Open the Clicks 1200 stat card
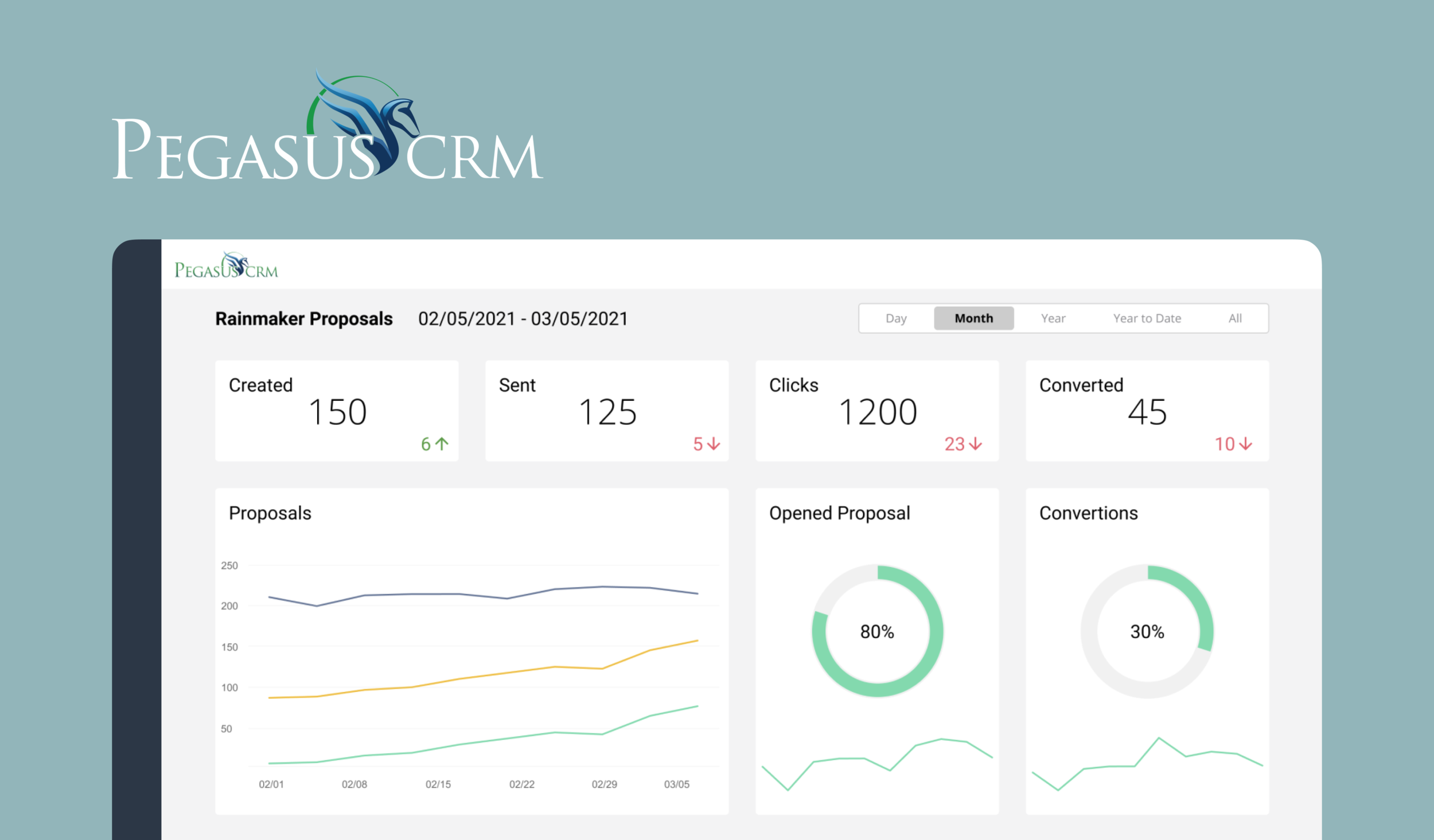This screenshot has height=840, width=1434. coord(877,411)
